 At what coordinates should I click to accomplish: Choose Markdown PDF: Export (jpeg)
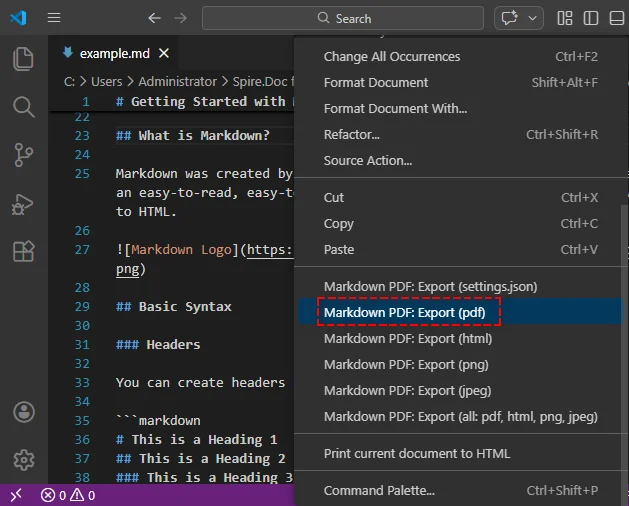point(461,390)
